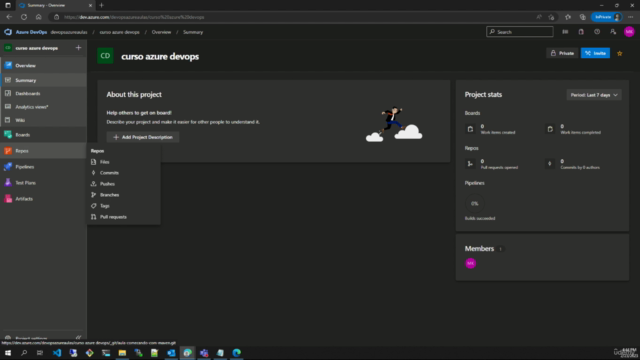Viewport: 640px width, 360px height.
Task: Click the Azure DevOps logo
Action: [8, 32]
